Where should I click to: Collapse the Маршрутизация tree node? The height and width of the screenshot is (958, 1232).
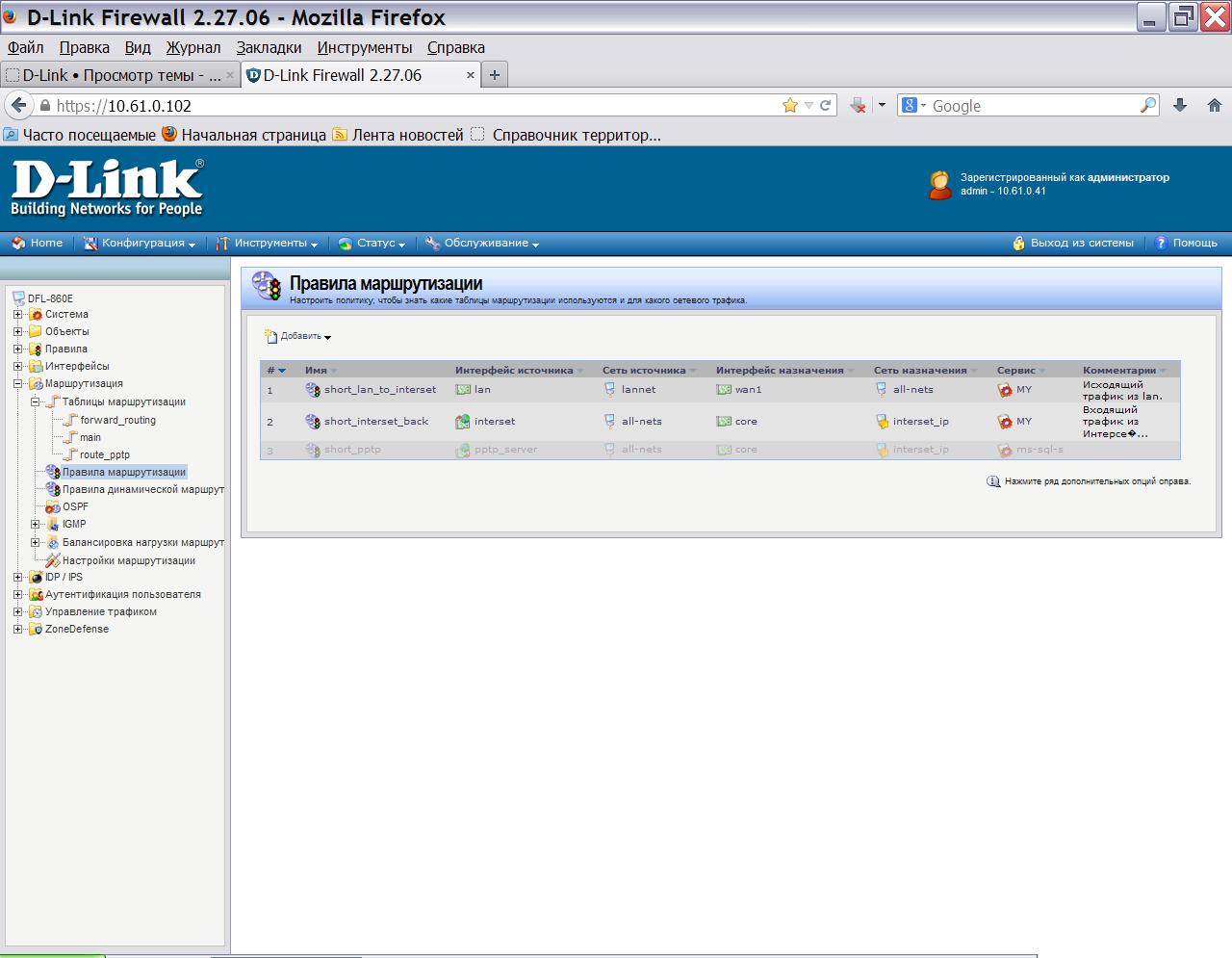point(17,384)
